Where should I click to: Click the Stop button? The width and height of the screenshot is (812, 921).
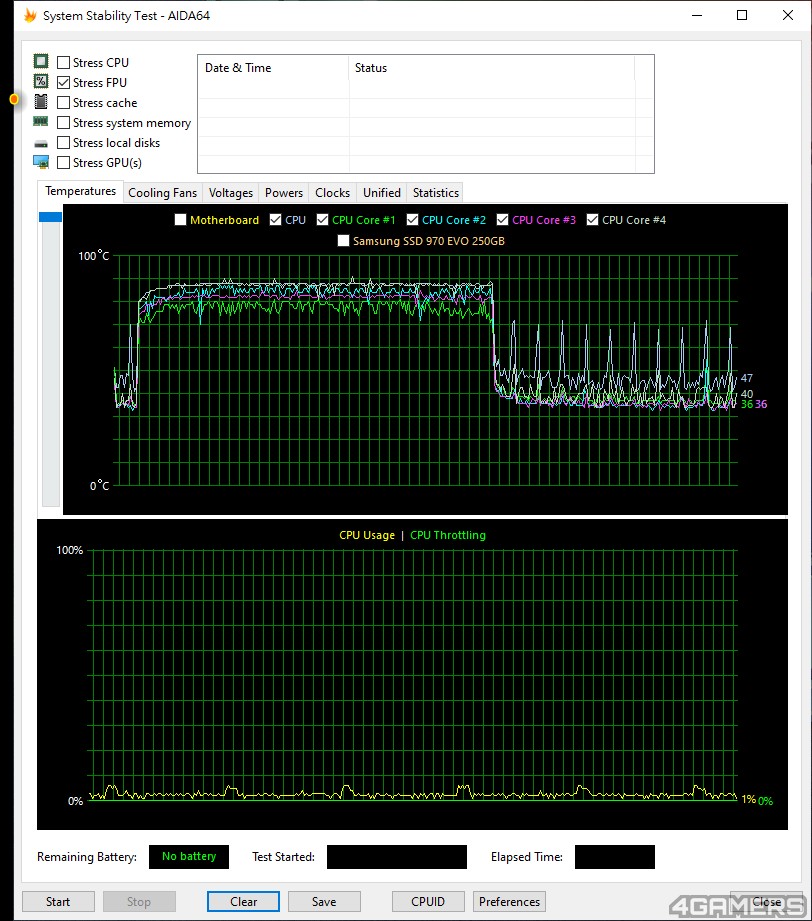pos(139,902)
